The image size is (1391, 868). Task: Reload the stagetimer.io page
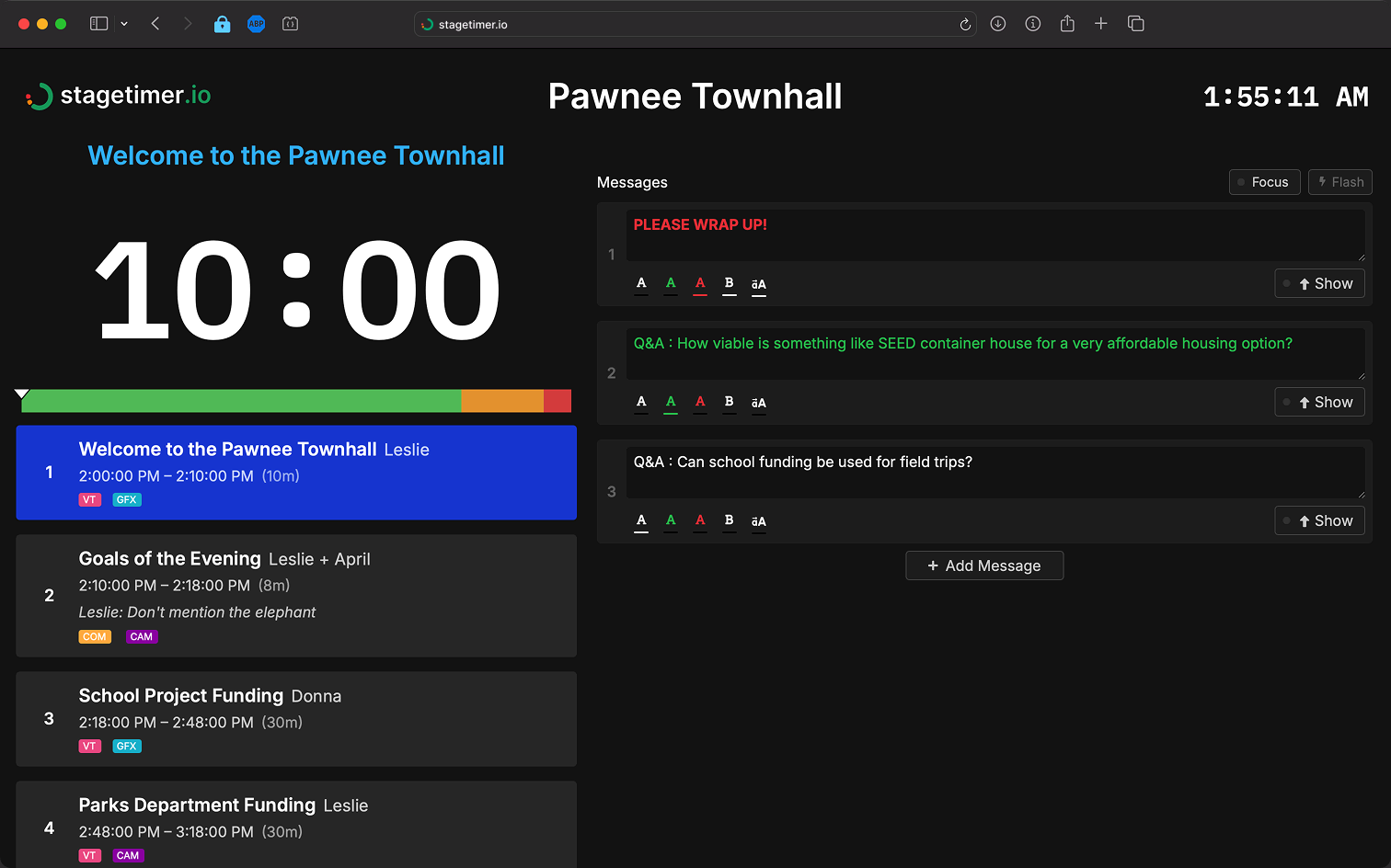[965, 25]
